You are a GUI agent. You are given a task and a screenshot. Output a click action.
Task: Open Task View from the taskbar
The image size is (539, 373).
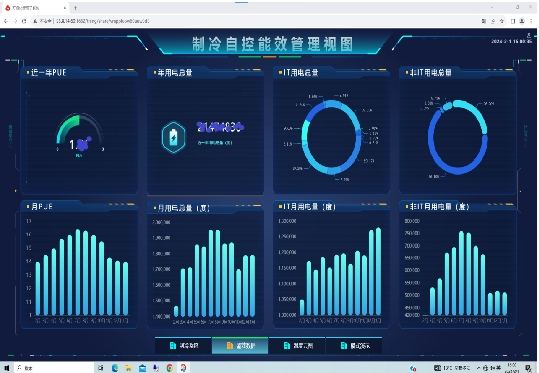[x=101, y=368]
